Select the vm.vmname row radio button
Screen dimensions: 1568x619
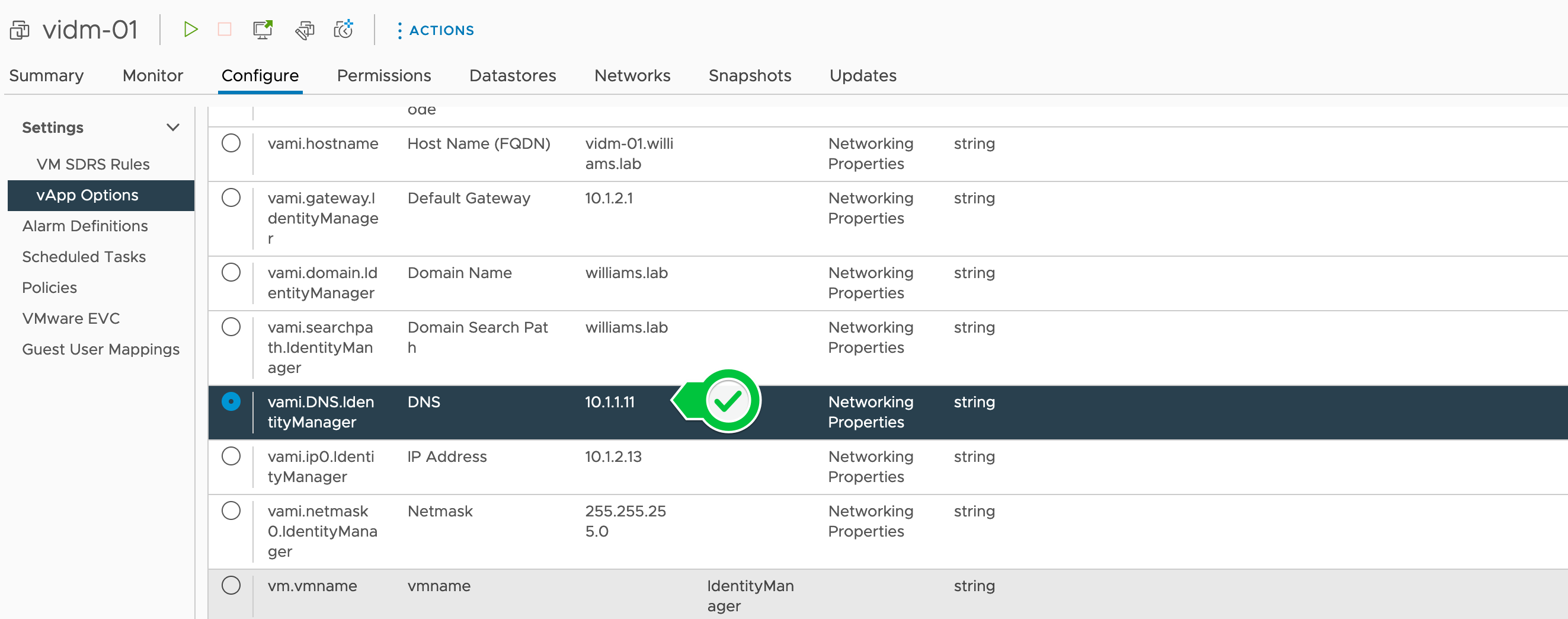pyautogui.click(x=231, y=586)
